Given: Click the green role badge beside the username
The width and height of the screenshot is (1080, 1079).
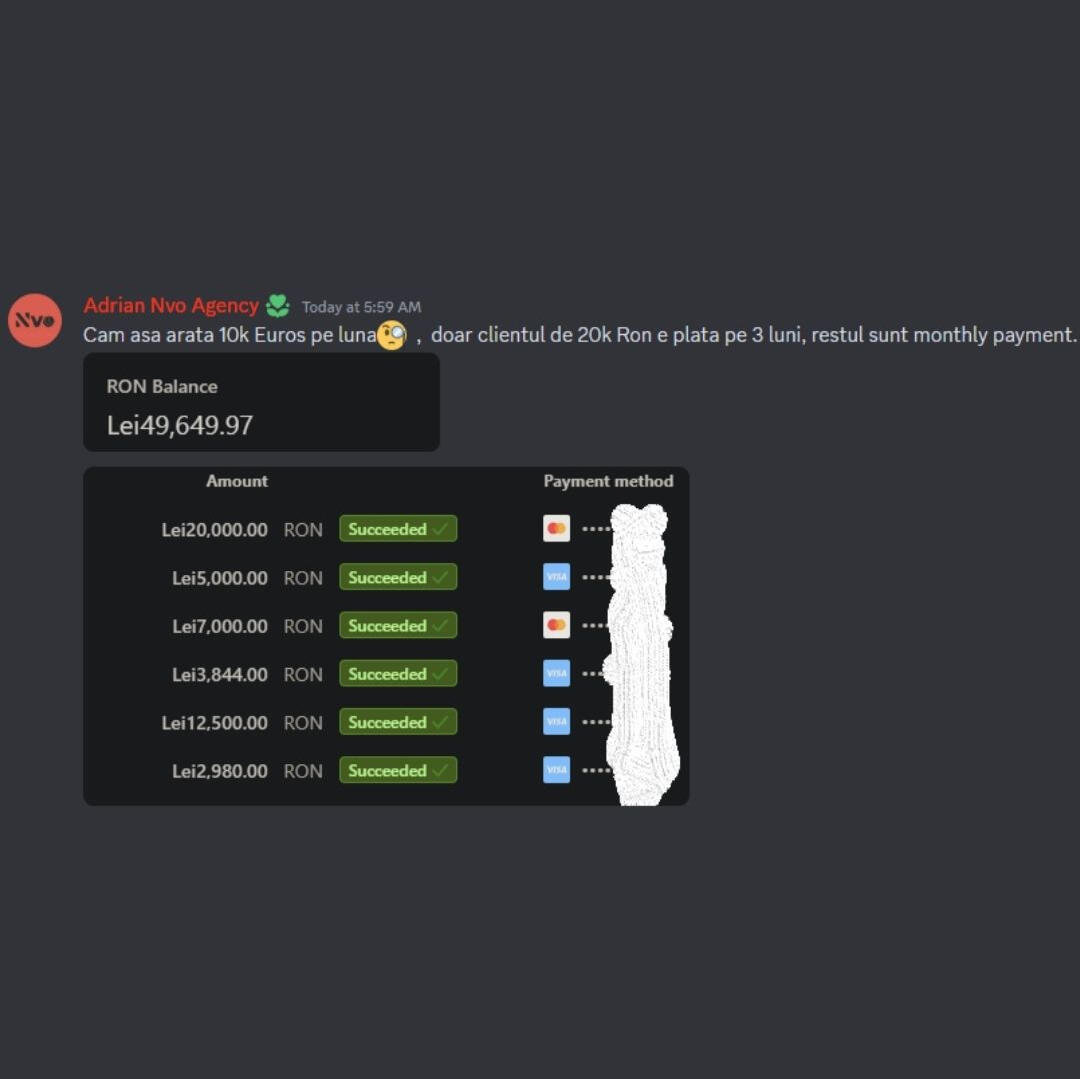Looking at the screenshot, I should point(278,306).
